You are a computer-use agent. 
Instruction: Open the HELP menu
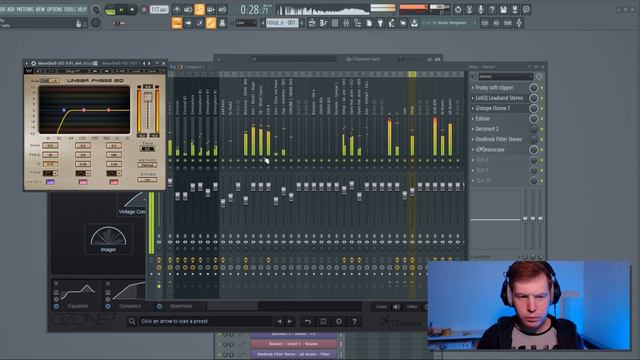coord(82,9)
